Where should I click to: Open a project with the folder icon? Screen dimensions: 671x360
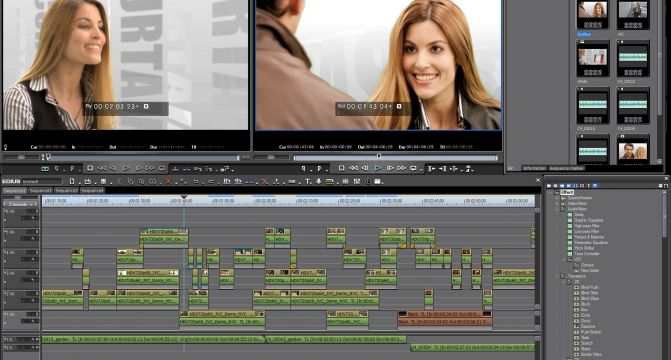87,181
